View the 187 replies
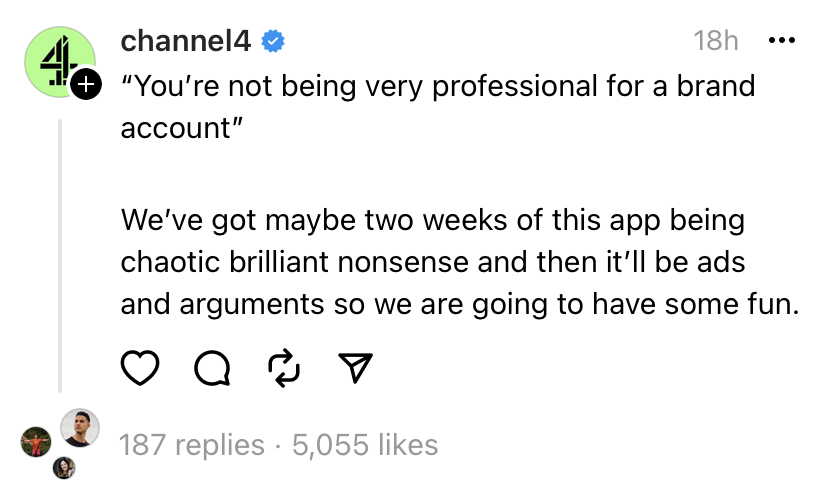 click(x=192, y=444)
